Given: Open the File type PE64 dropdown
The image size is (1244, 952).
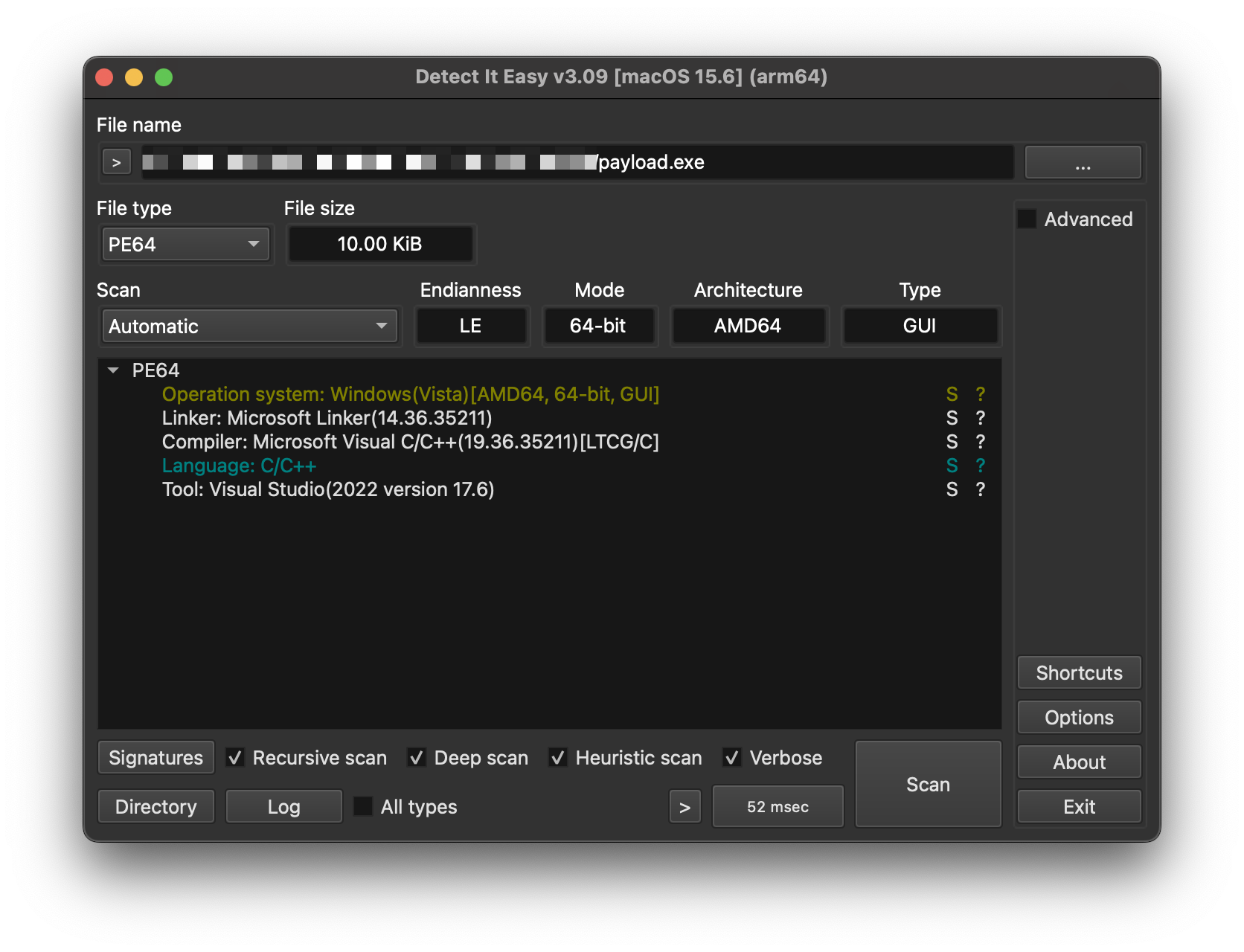Looking at the screenshot, I should tap(185, 244).
